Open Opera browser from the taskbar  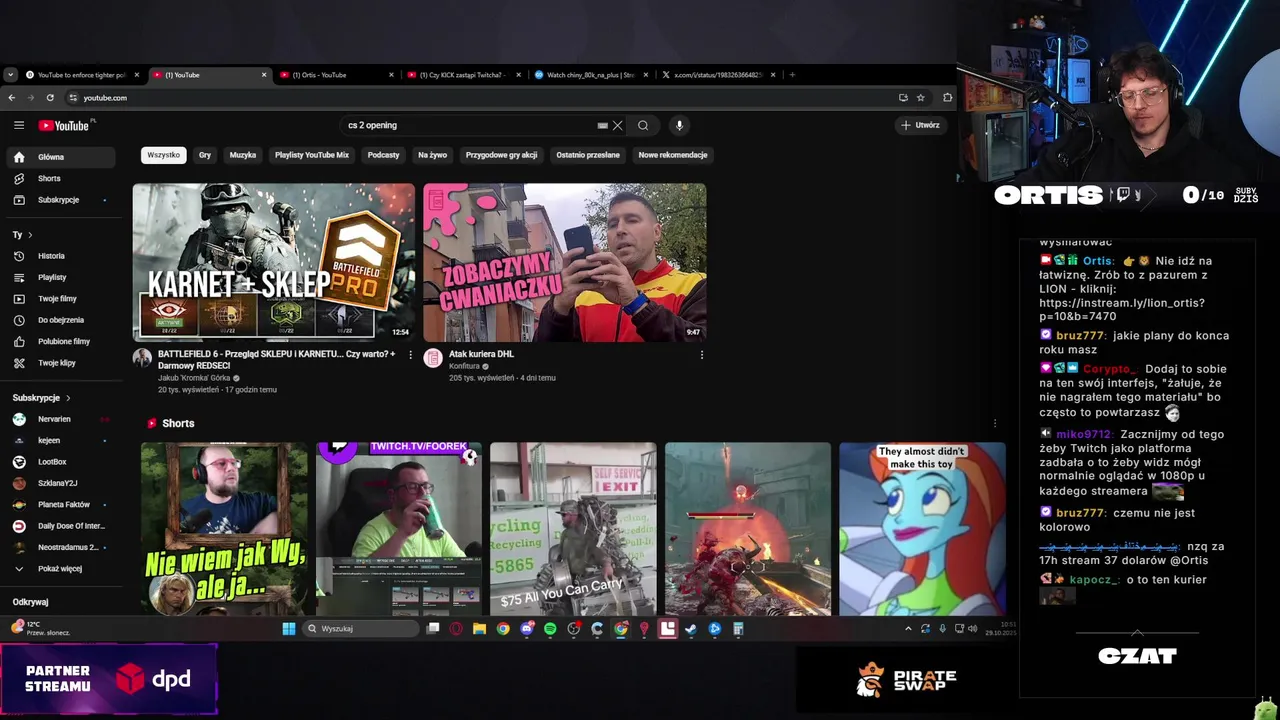pyautogui.click(x=456, y=629)
